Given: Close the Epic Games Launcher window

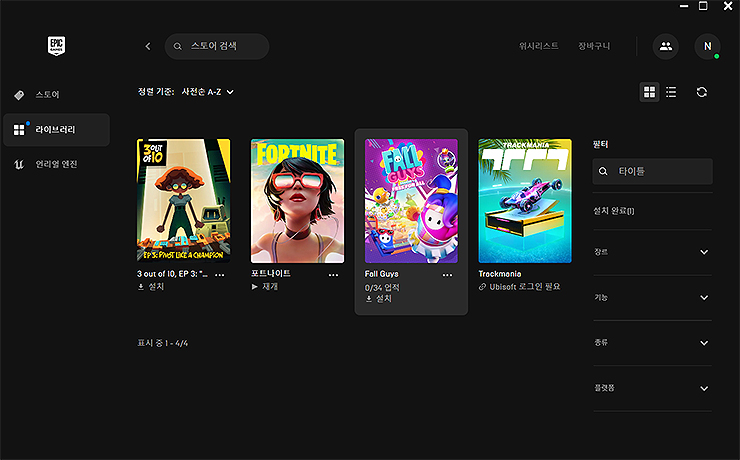Looking at the screenshot, I should (x=728, y=6).
